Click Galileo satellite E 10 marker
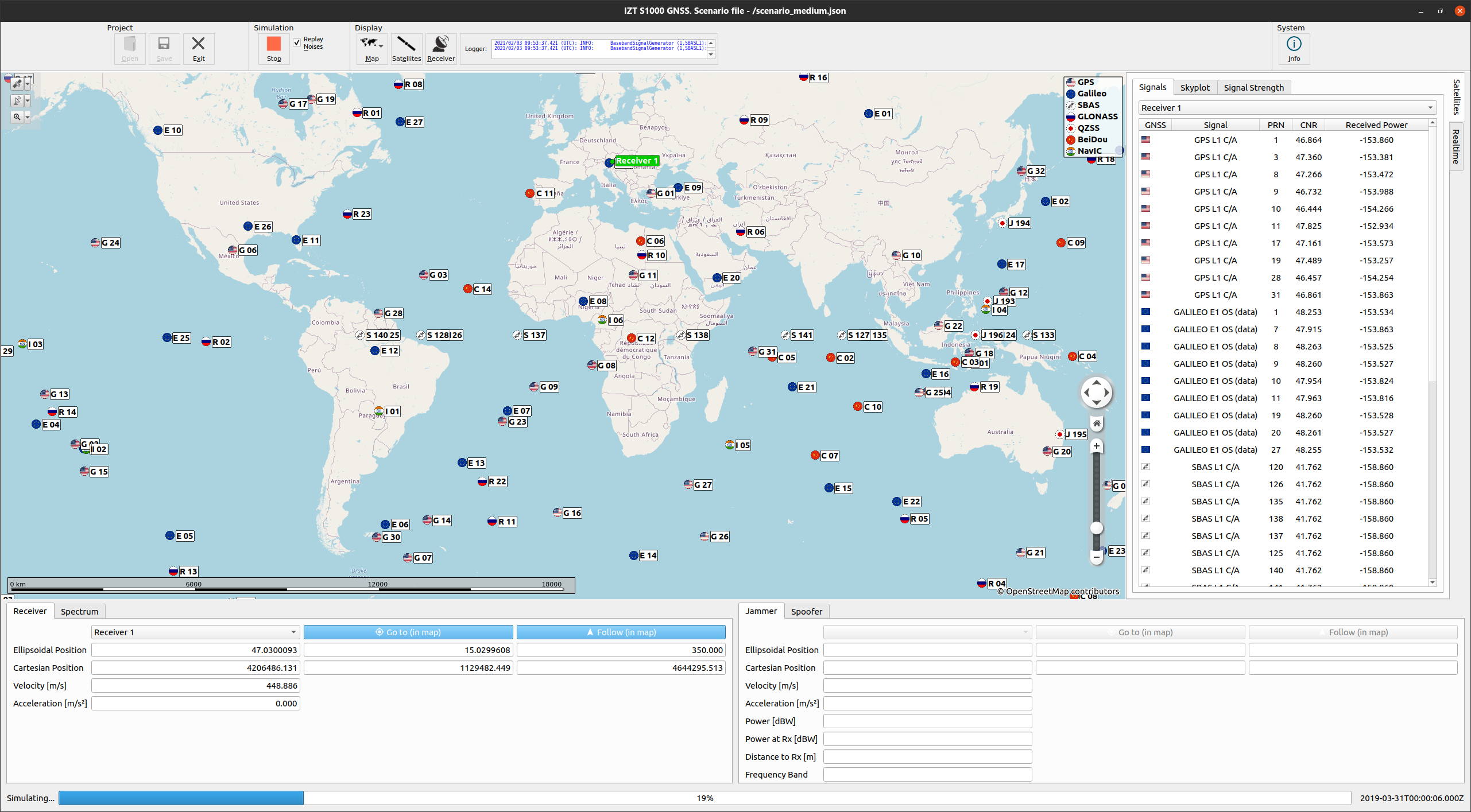This screenshot has width=1471, height=812. tap(168, 130)
